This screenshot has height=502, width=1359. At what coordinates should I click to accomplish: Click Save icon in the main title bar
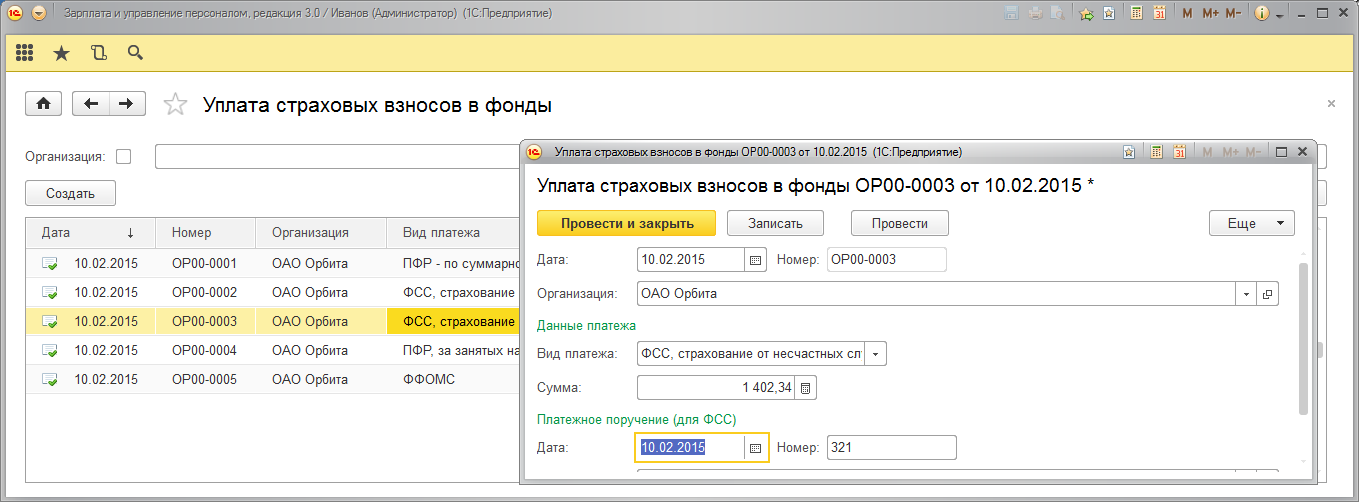[1011, 14]
